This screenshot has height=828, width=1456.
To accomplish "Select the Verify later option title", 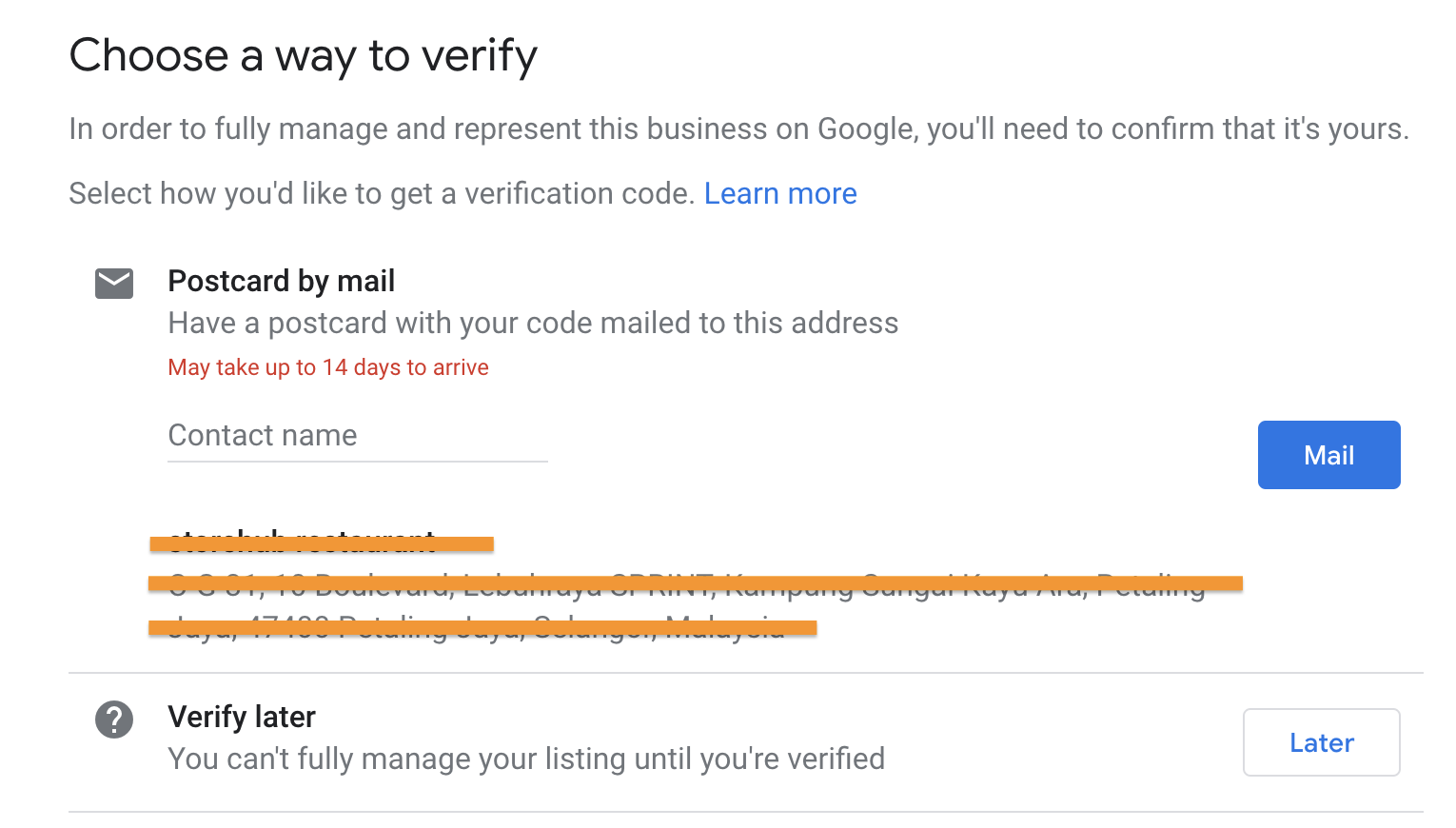I will coord(242,717).
